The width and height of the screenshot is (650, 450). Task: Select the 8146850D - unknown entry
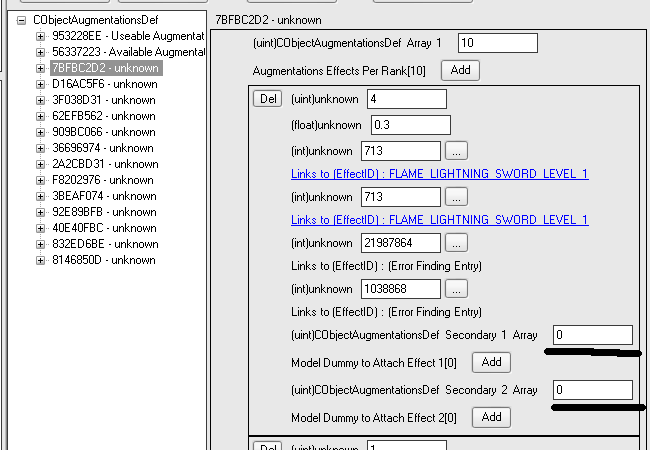pyautogui.click(x=104, y=260)
